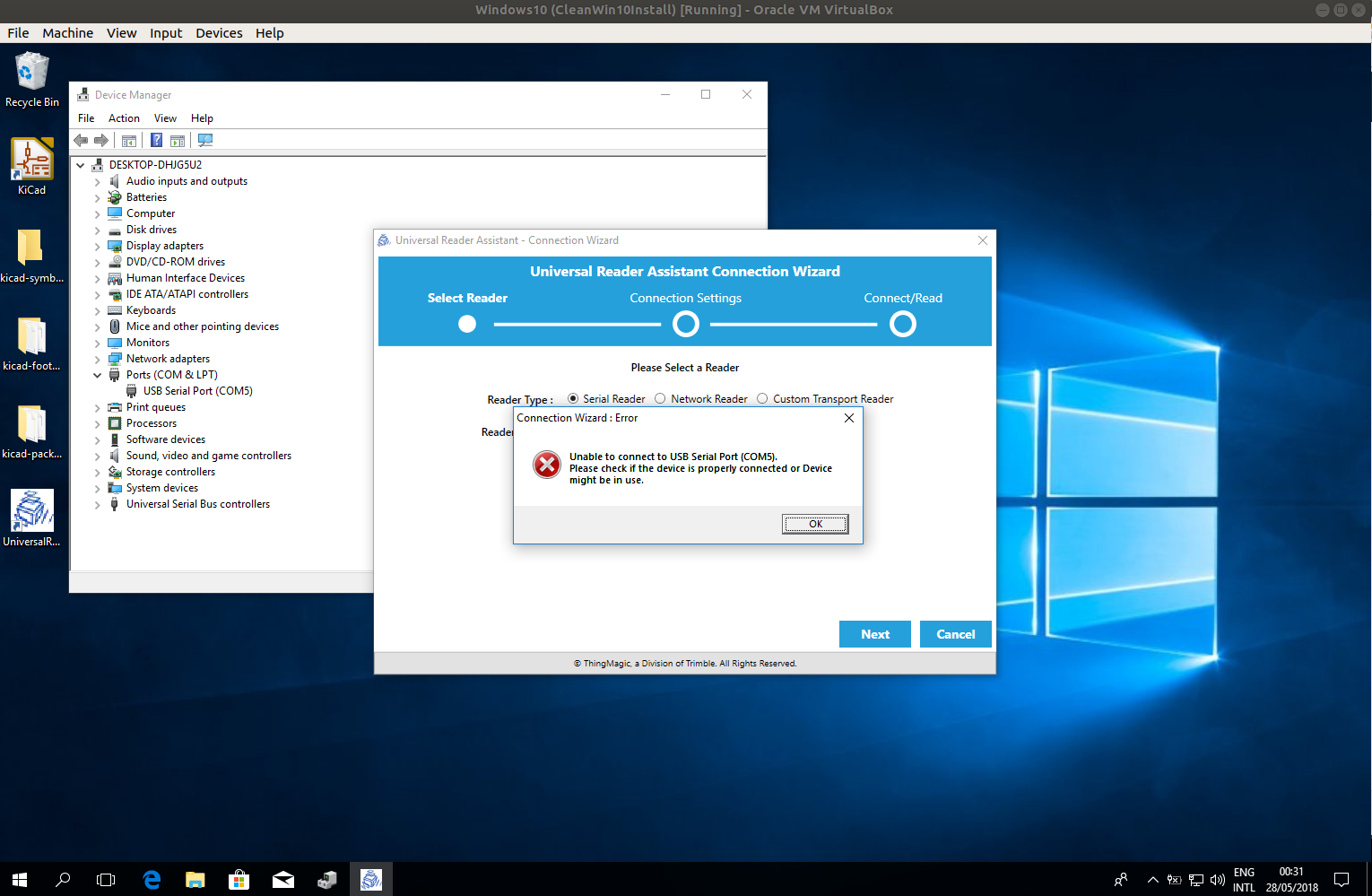Click the Forward arrow in Device Manager toolbar
The image size is (1372, 896).
(101, 140)
